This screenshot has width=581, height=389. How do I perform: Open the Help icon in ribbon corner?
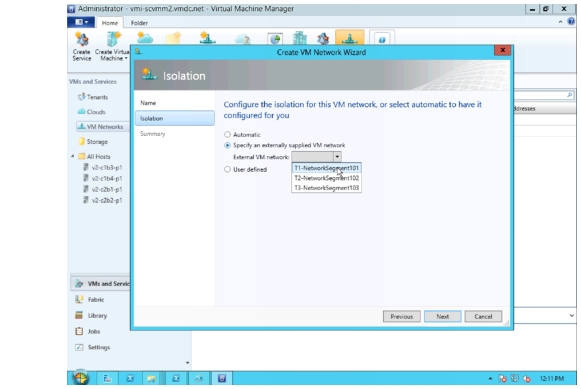[571, 22]
